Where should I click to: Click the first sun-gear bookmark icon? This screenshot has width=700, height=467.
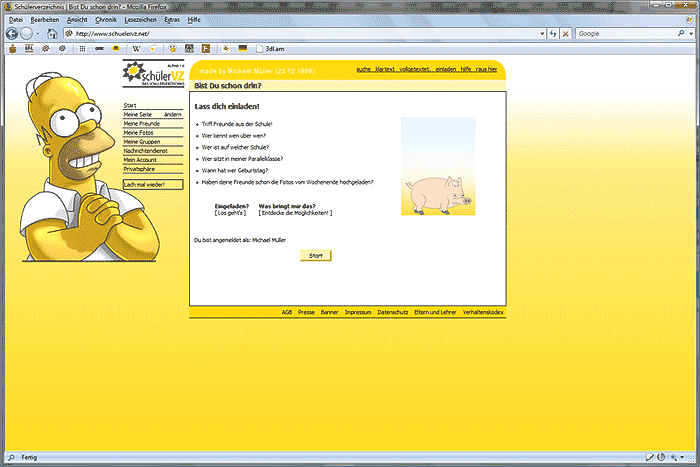(46, 49)
